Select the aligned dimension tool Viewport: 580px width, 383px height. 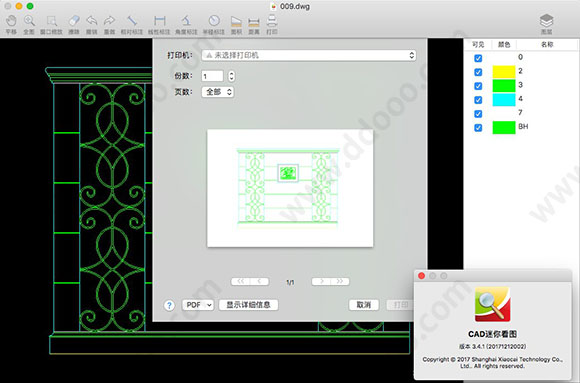tap(132, 24)
